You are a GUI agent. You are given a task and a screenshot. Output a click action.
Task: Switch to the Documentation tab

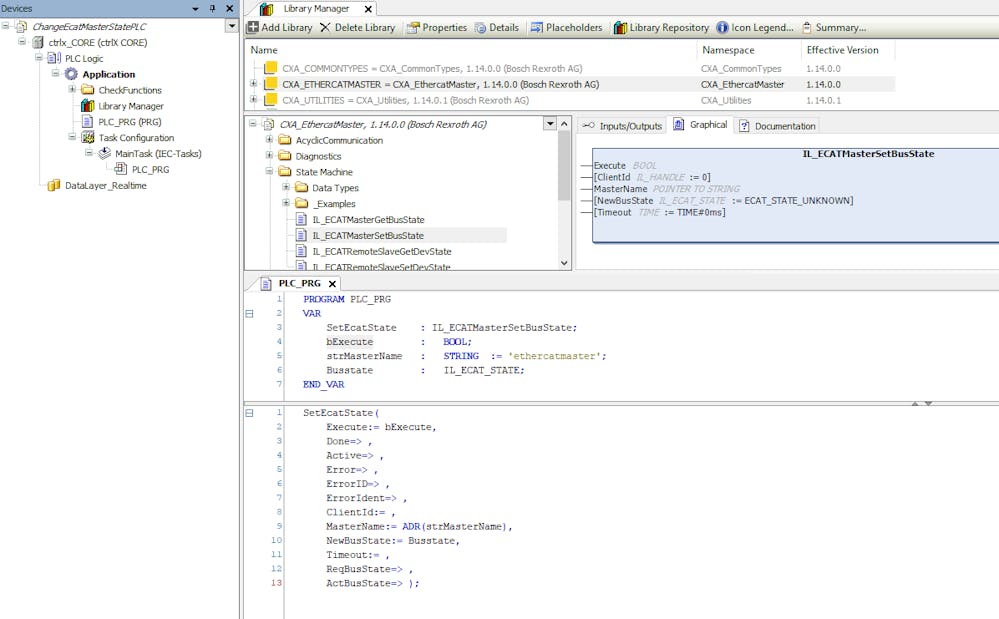(778, 126)
